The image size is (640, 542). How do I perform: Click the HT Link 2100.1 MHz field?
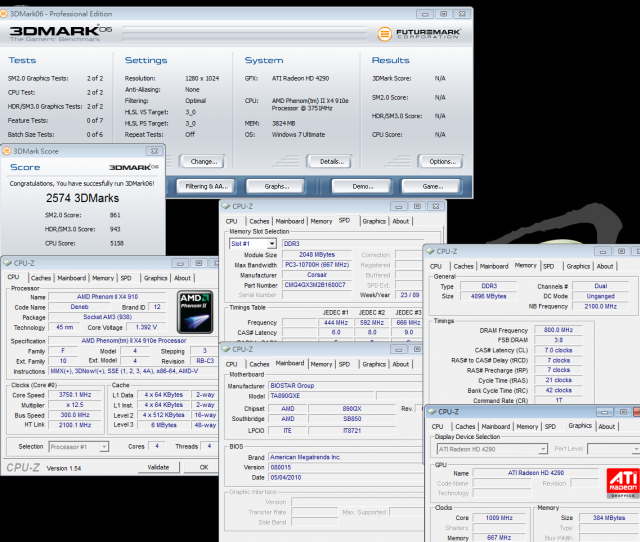(x=75, y=425)
